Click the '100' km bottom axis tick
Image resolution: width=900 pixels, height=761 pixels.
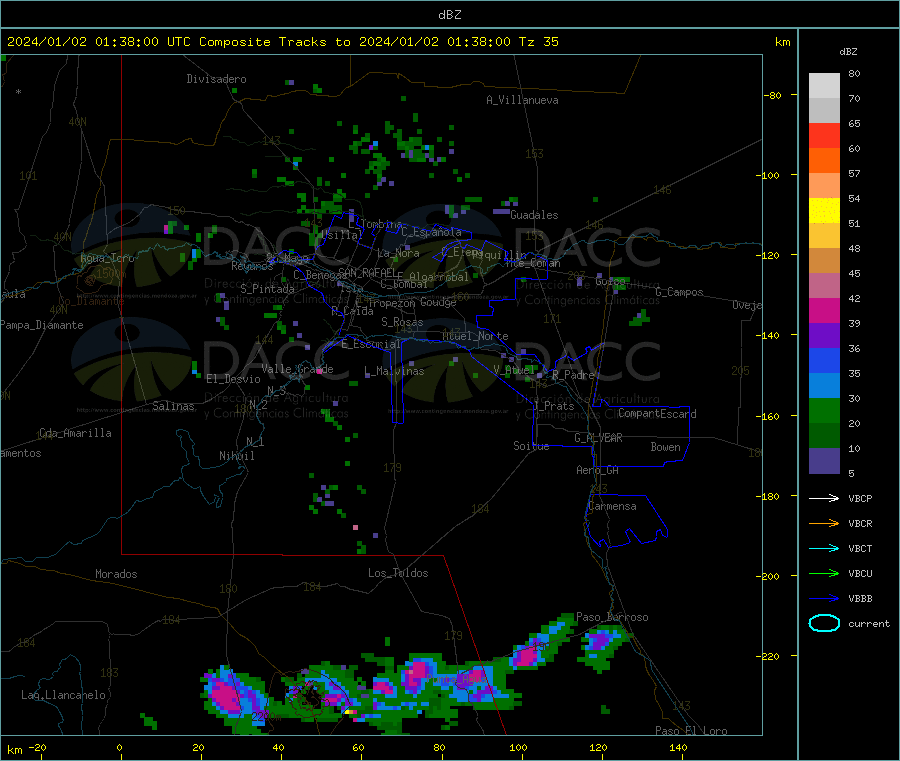tap(518, 747)
